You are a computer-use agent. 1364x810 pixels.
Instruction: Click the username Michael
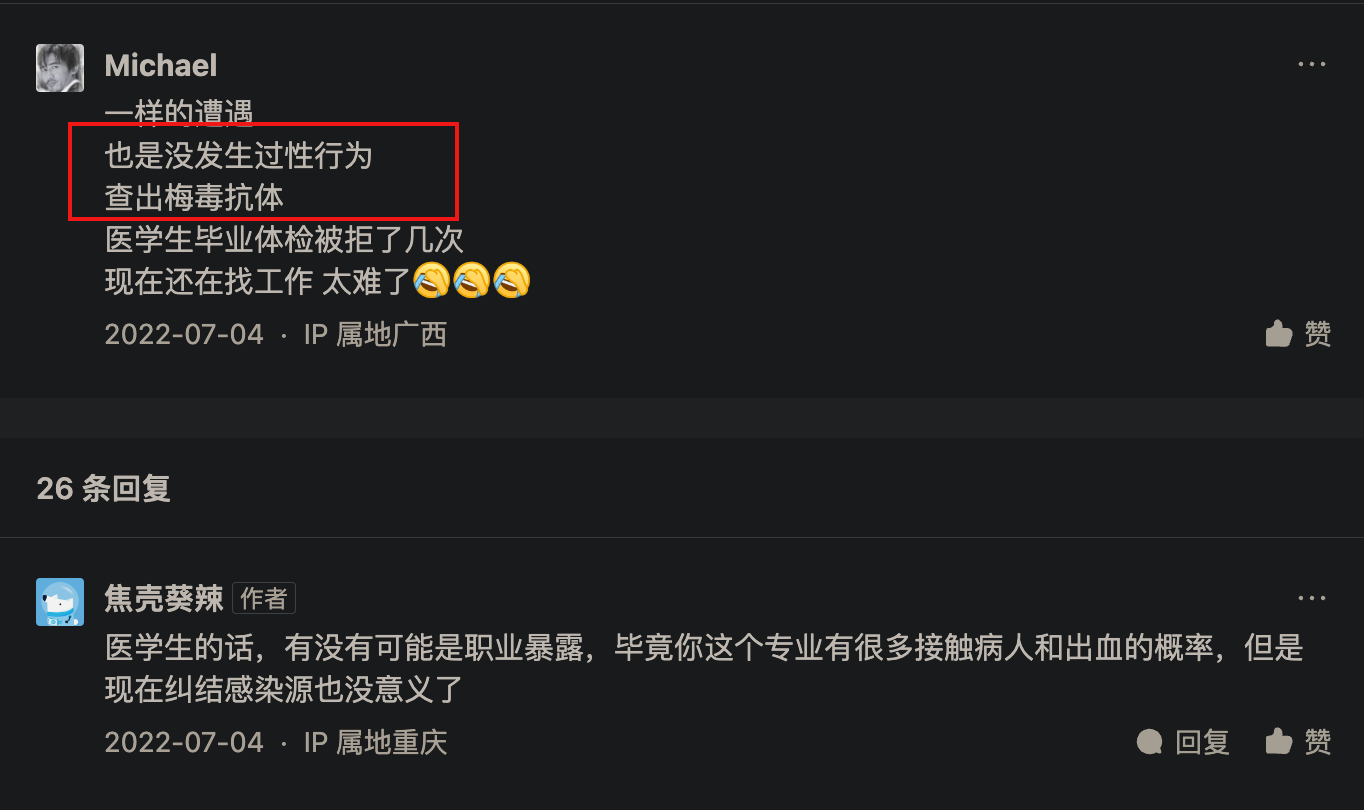pyautogui.click(x=161, y=66)
